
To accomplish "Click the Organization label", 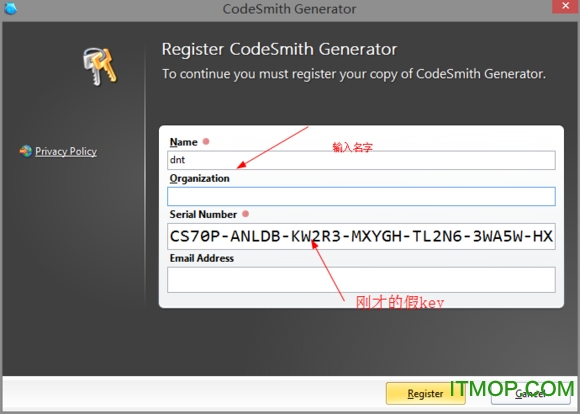I will pos(199,179).
